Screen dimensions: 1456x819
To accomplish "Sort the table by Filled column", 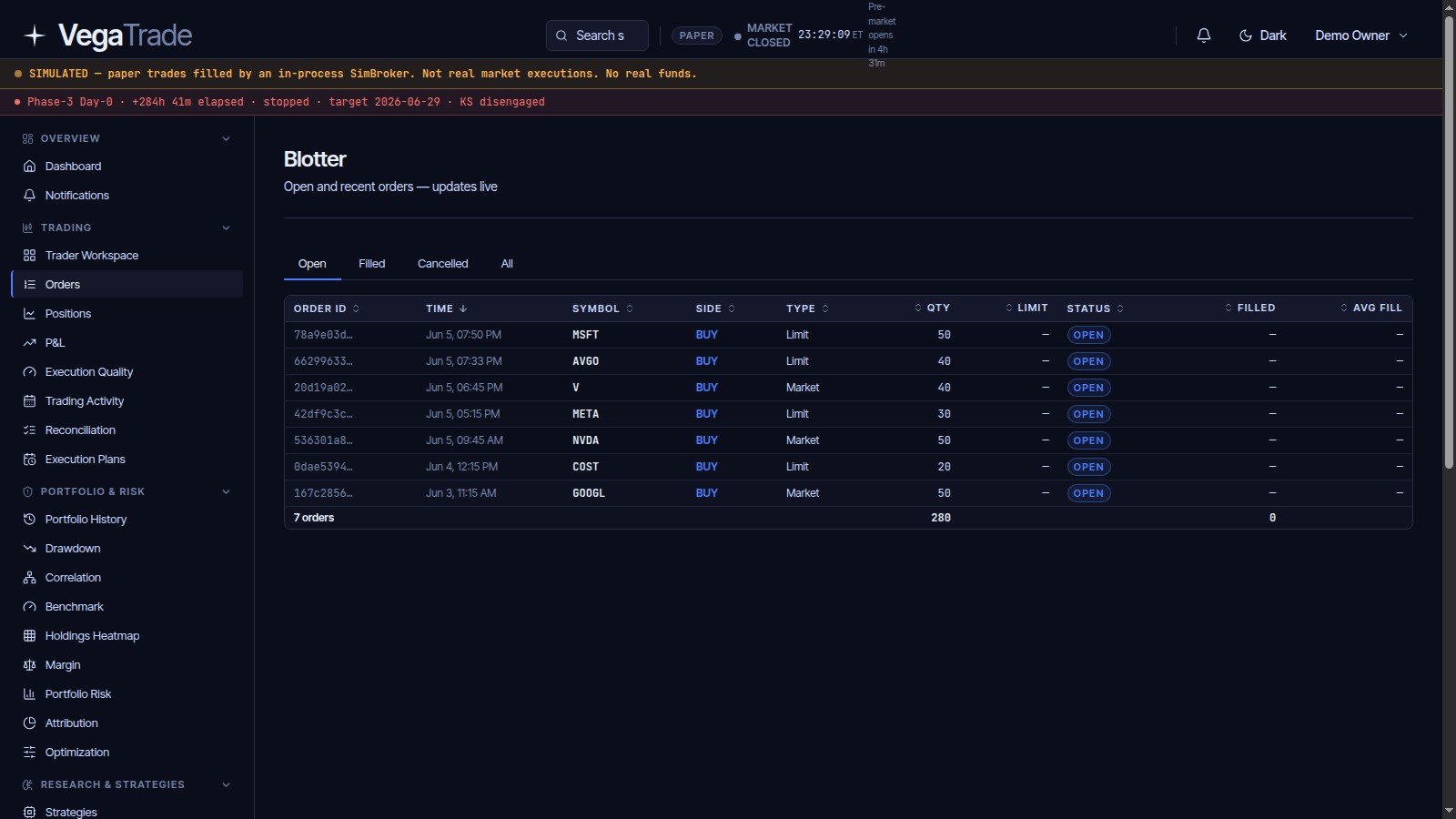I will point(1249,308).
